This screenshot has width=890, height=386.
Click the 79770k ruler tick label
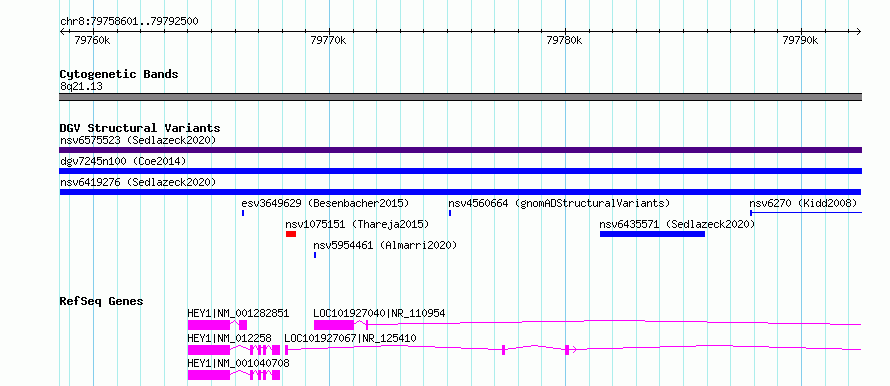[x=329, y=40]
